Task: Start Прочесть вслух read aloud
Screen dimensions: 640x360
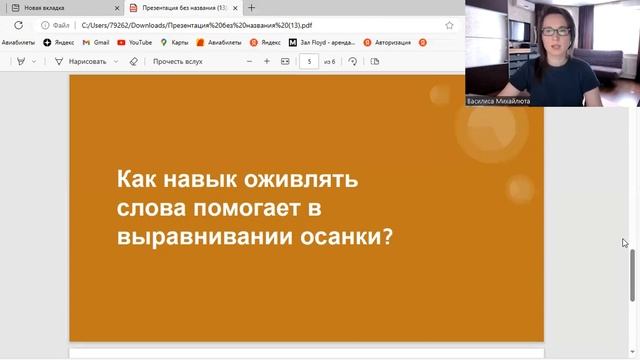Action: point(178,61)
